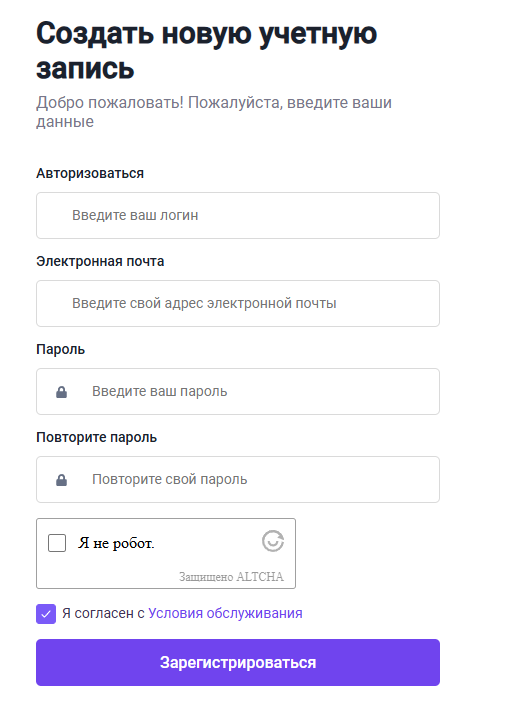Screen dimensions: 512x710
Task: Focus the "Повторите свой пароль" input field
Action: pyautogui.click(x=238, y=479)
